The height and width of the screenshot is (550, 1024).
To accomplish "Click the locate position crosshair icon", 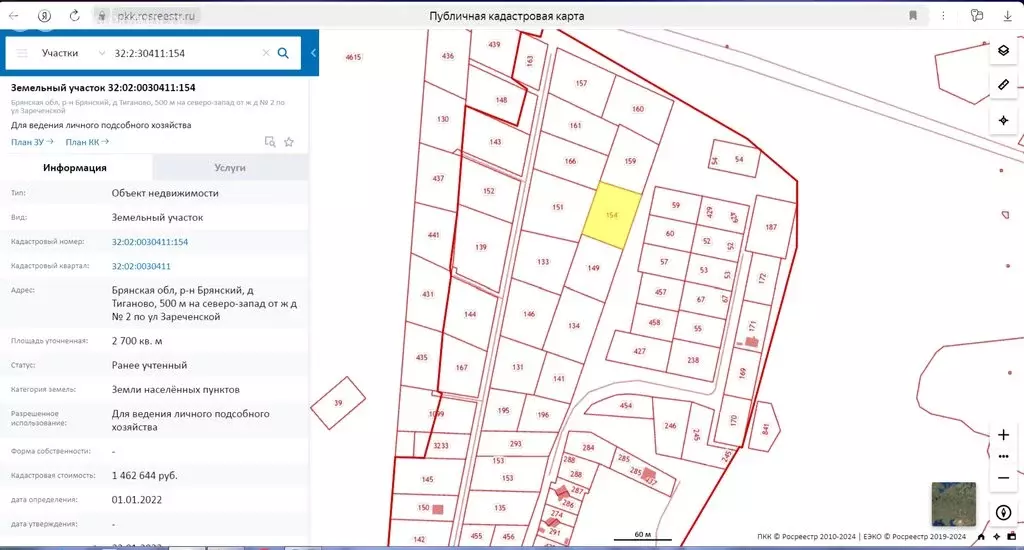I will pos(1003,120).
